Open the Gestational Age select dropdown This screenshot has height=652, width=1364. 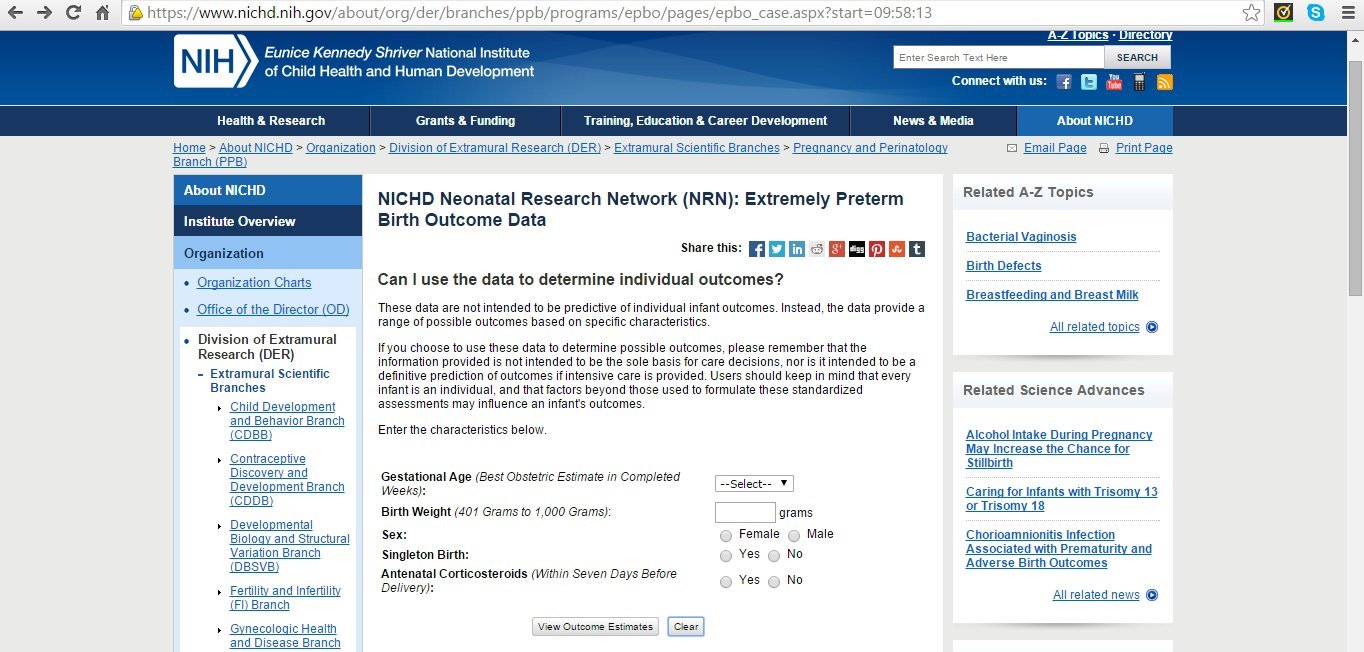753,483
